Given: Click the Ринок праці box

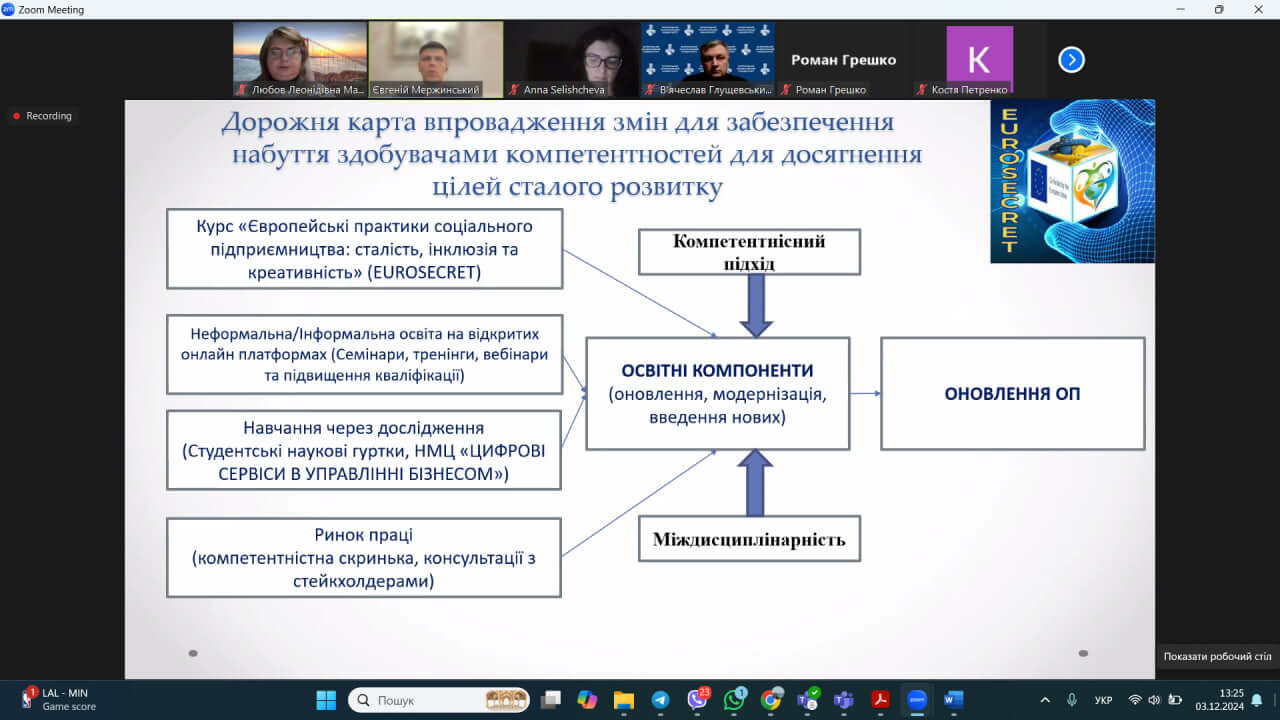Looking at the screenshot, I should tap(364, 558).
